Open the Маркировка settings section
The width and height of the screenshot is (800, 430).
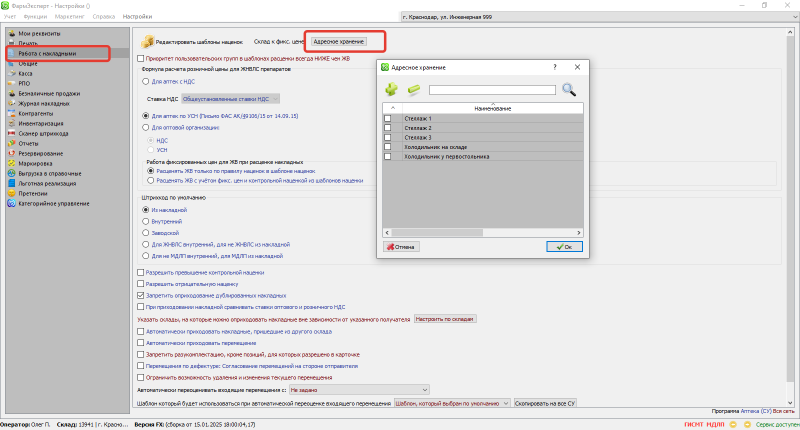[x=35, y=162]
